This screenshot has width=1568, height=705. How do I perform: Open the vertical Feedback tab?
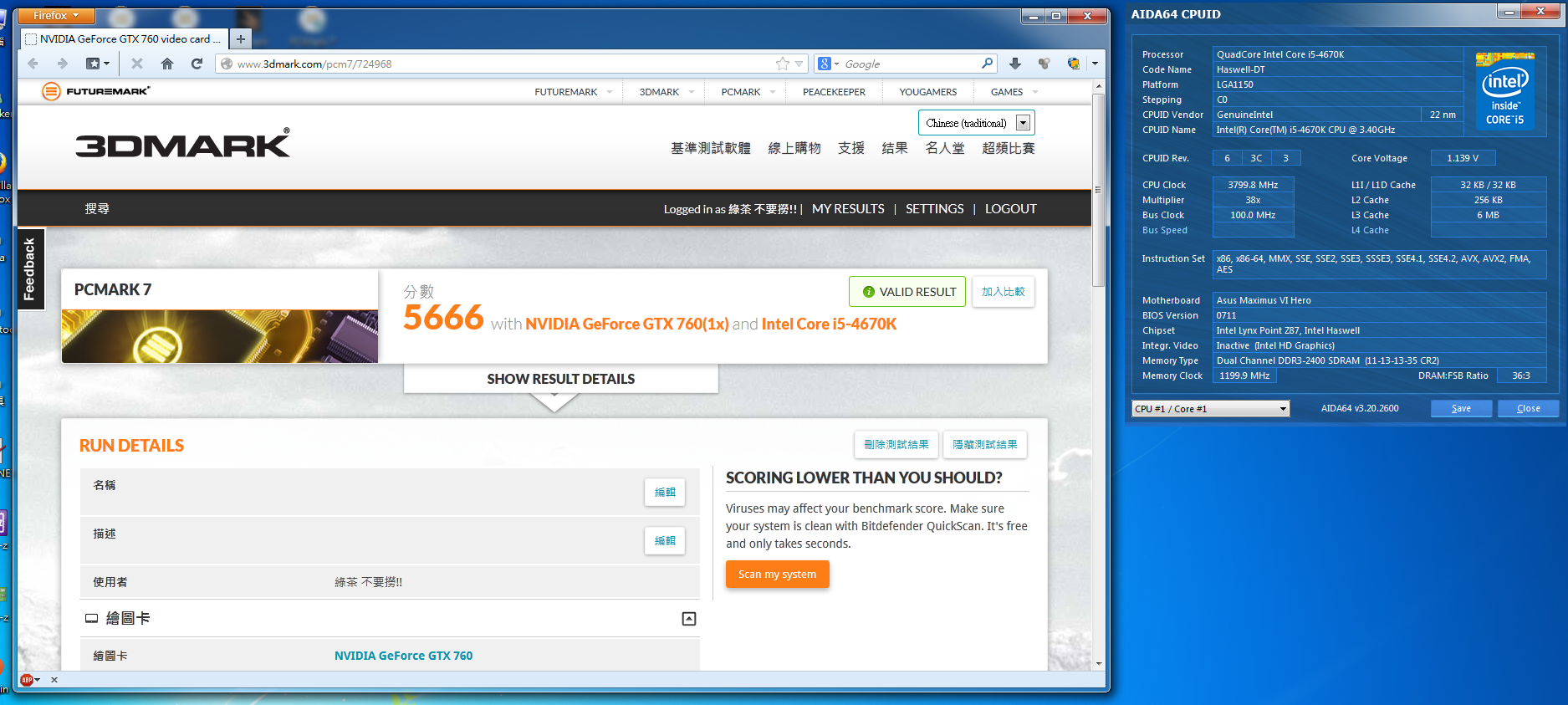click(x=30, y=268)
